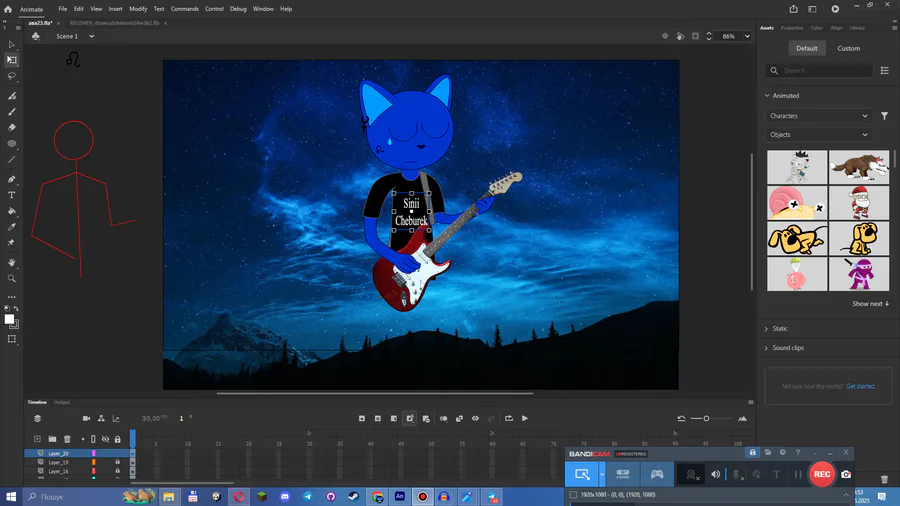Click the Bandicam speaker volume icon

(715, 474)
